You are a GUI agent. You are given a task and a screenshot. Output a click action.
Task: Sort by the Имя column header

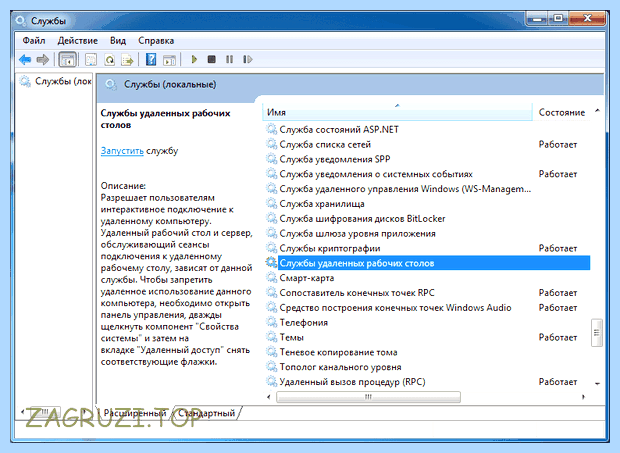397,112
